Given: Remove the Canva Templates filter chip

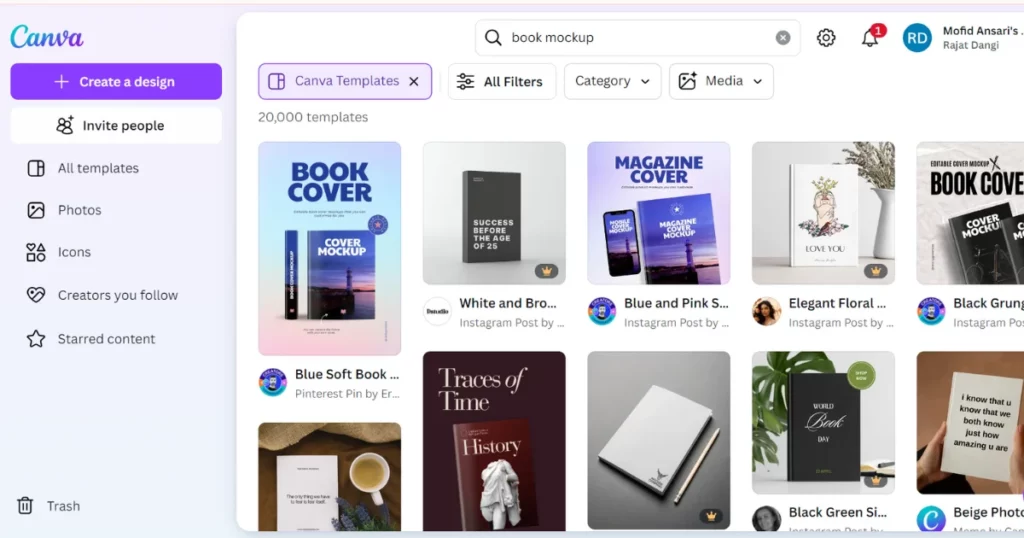Looking at the screenshot, I should [x=414, y=82].
